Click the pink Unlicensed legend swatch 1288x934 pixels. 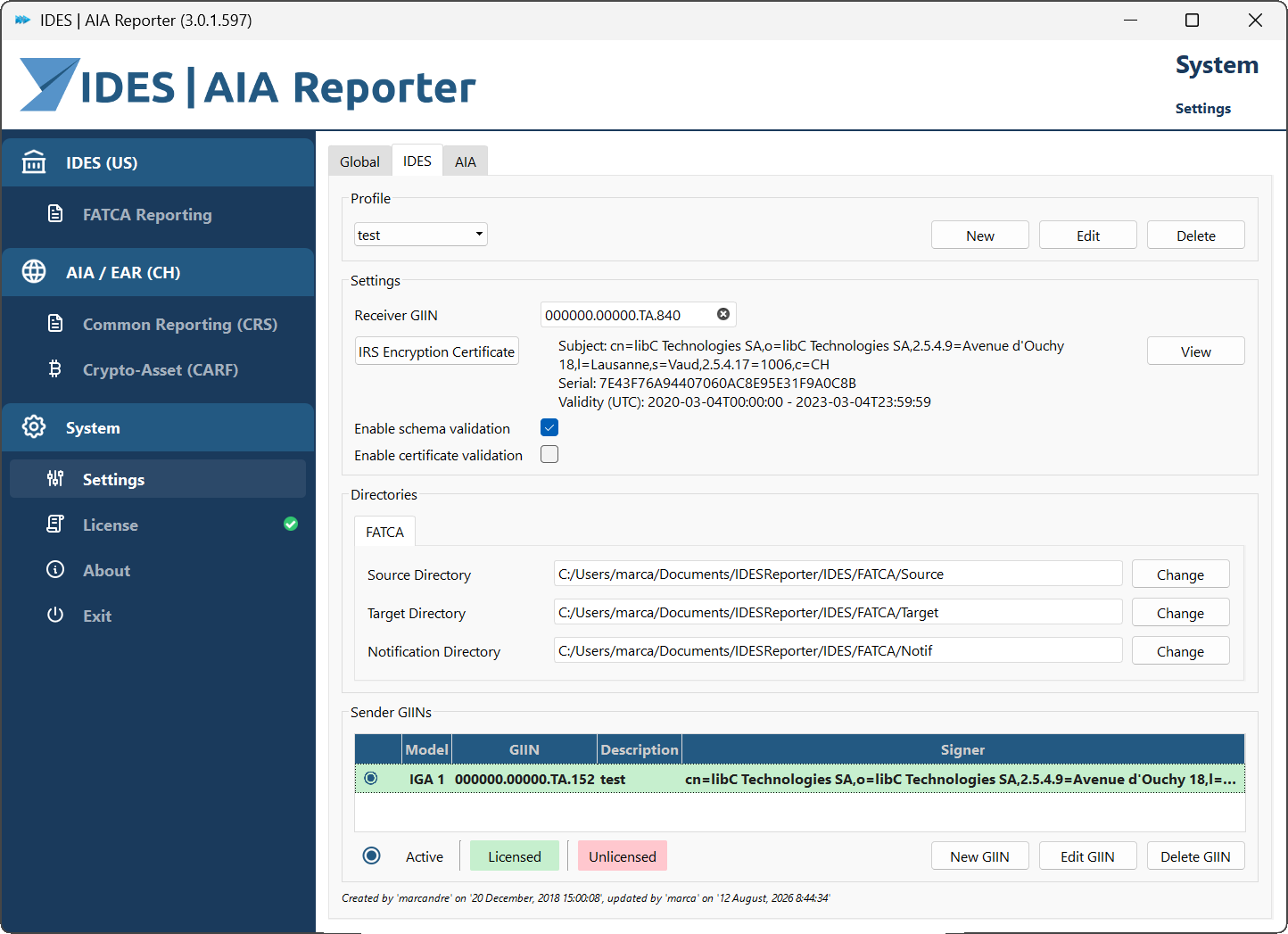pyautogui.click(x=623, y=856)
